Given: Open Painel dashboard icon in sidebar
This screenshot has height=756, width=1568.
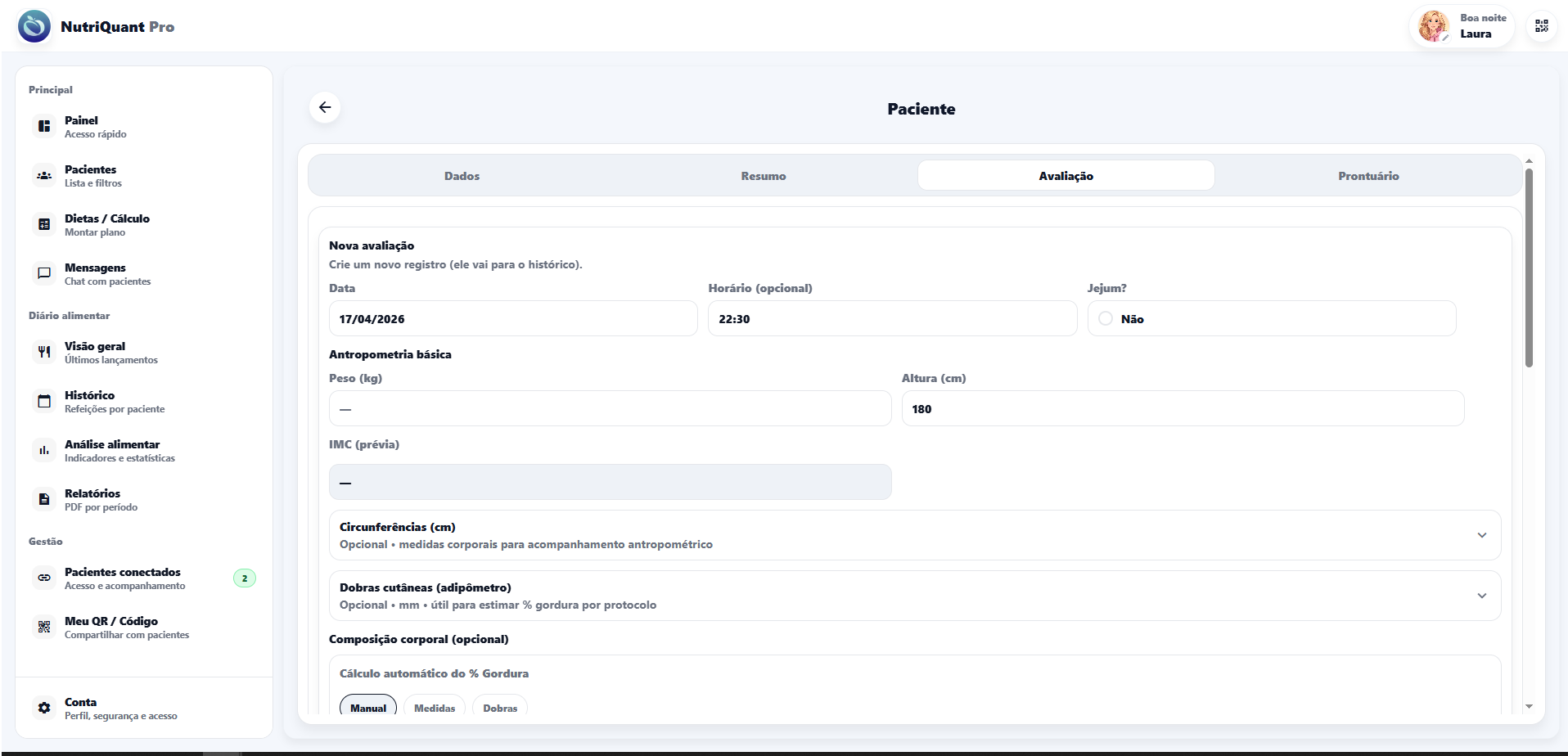Looking at the screenshot, I should 44,126.
